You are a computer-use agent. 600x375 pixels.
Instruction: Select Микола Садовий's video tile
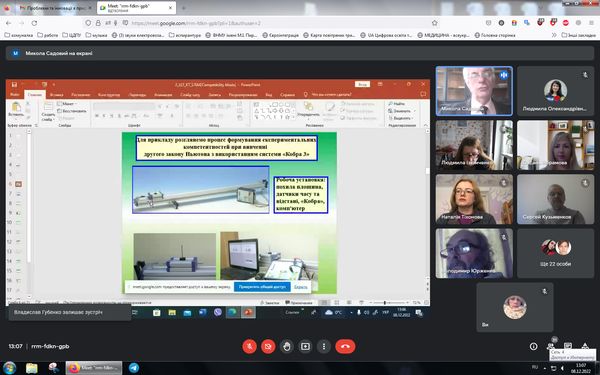pyautogui.click(x=474, y=91)
